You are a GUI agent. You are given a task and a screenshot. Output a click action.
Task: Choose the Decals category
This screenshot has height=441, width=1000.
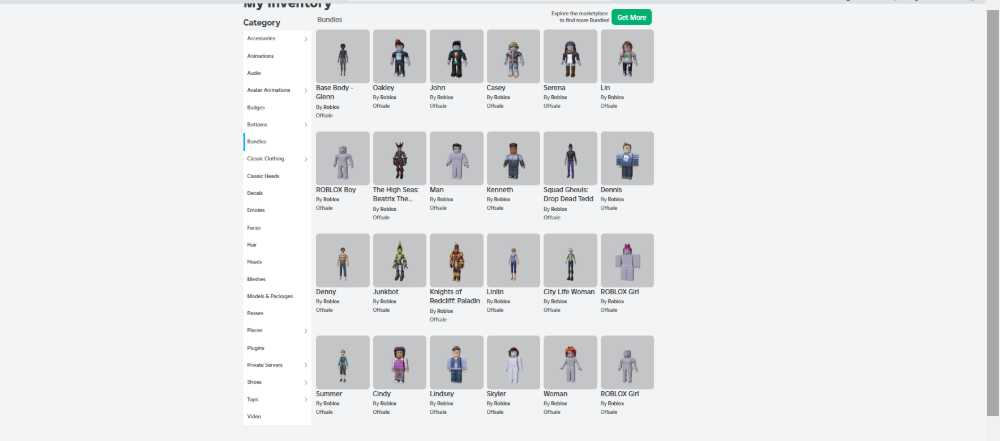(x=254, y=193)
